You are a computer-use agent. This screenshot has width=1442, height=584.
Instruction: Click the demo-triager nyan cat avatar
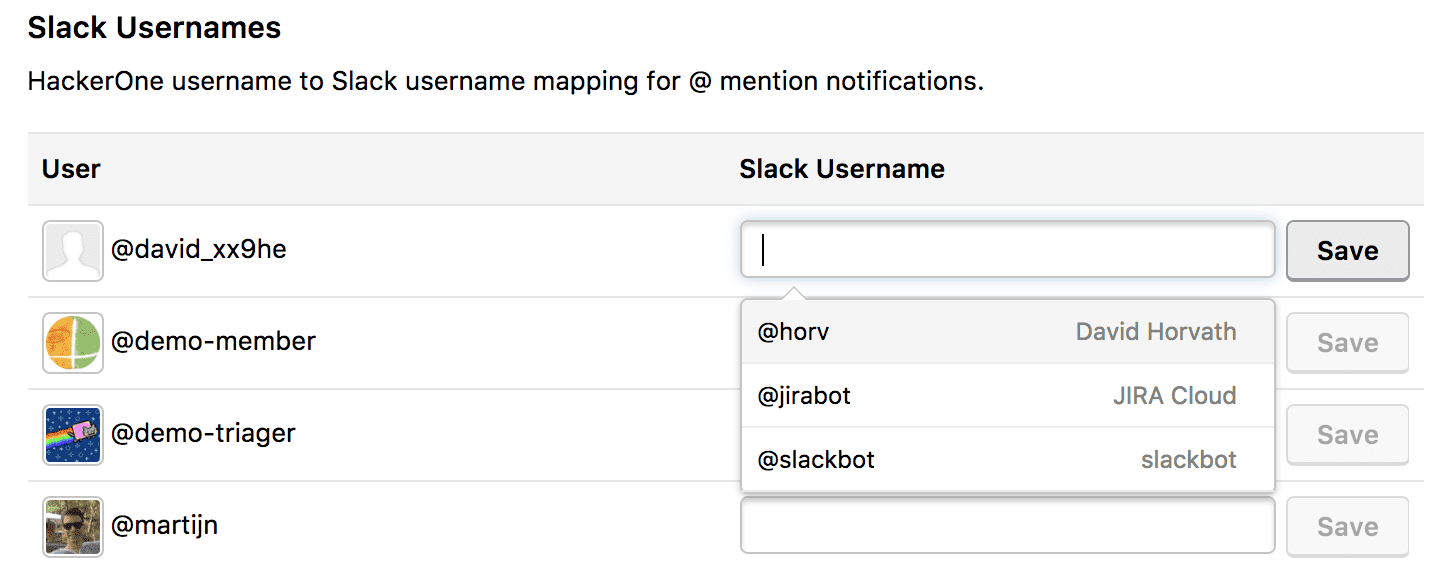[73, 434]
